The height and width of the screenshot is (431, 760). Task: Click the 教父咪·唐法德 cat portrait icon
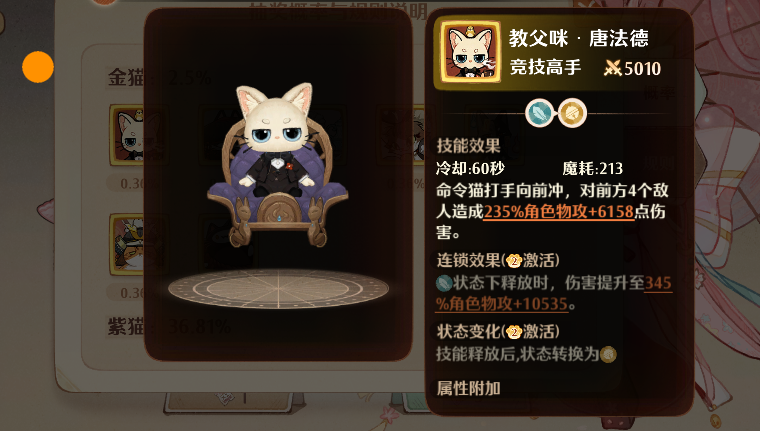click(470, 52)
